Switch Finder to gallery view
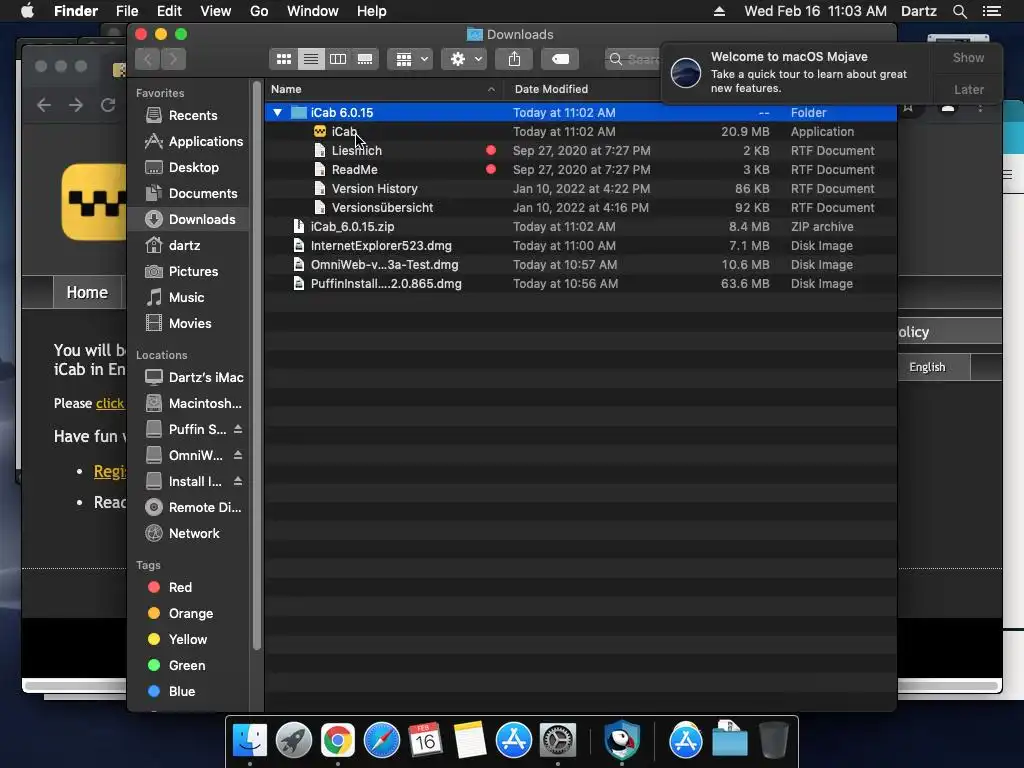This screenshot has height=768, width=1024. pos(365,59)
